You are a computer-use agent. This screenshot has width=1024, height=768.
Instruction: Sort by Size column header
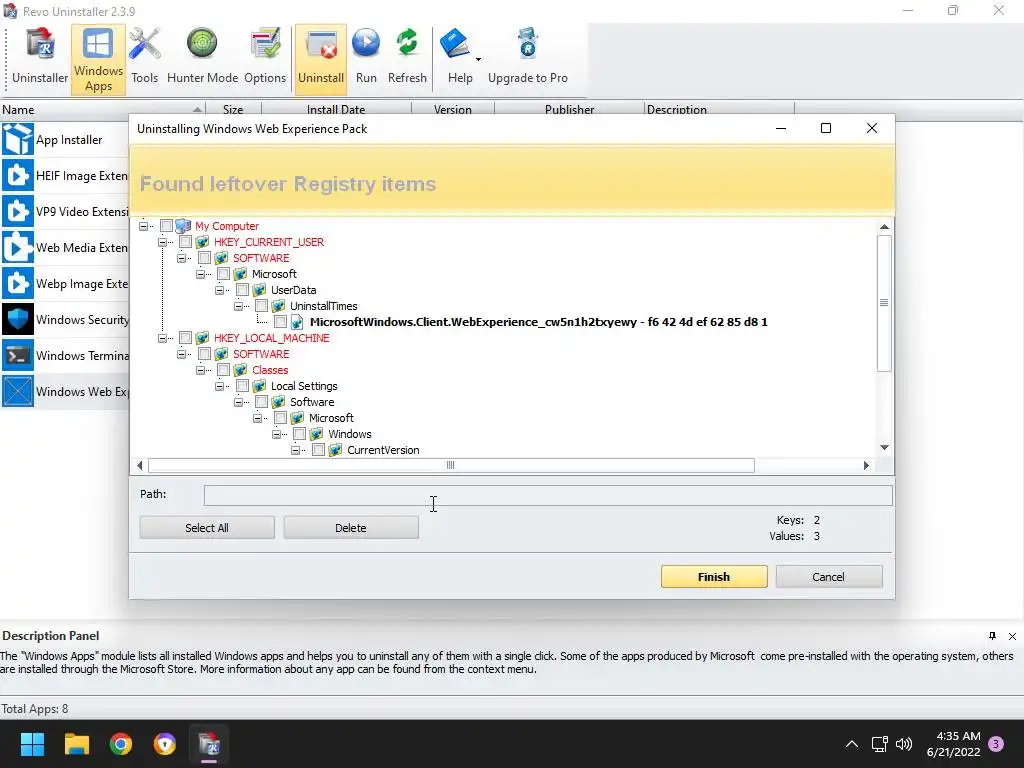click(x=233, y=109)
